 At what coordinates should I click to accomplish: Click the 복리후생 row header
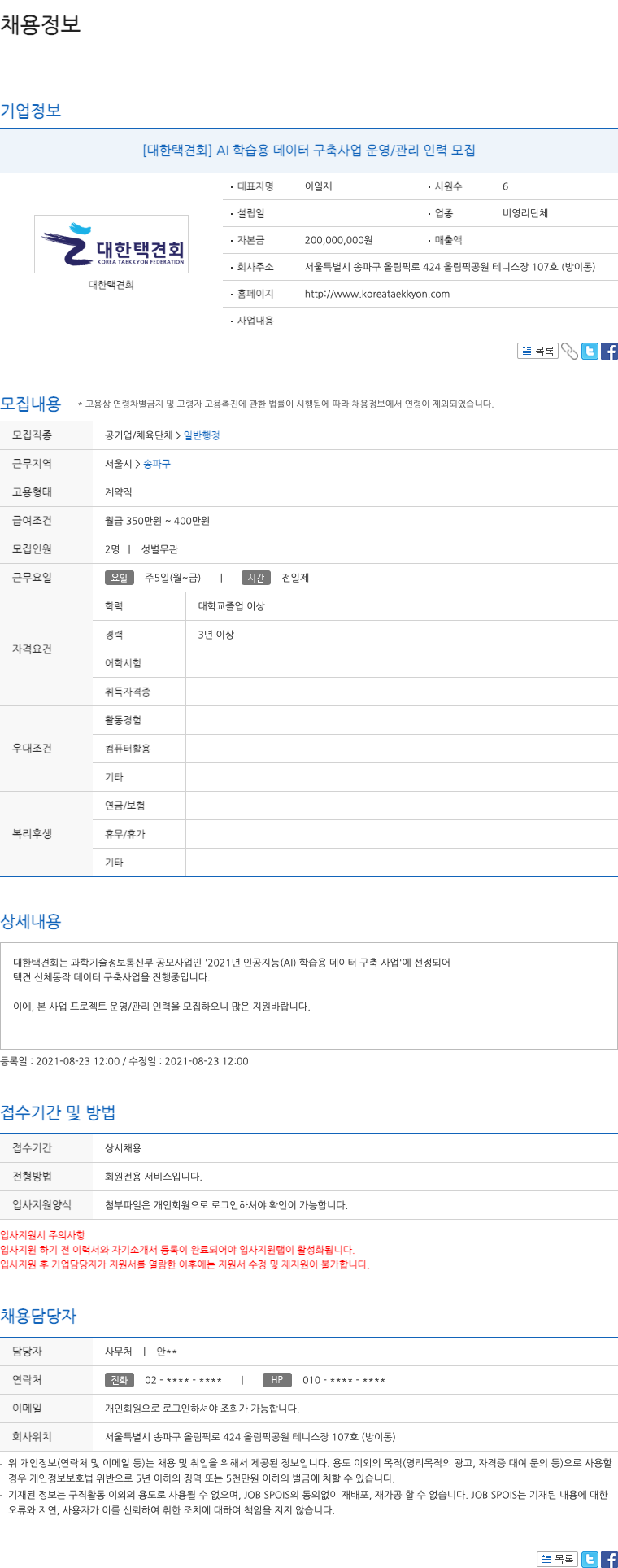46,834
